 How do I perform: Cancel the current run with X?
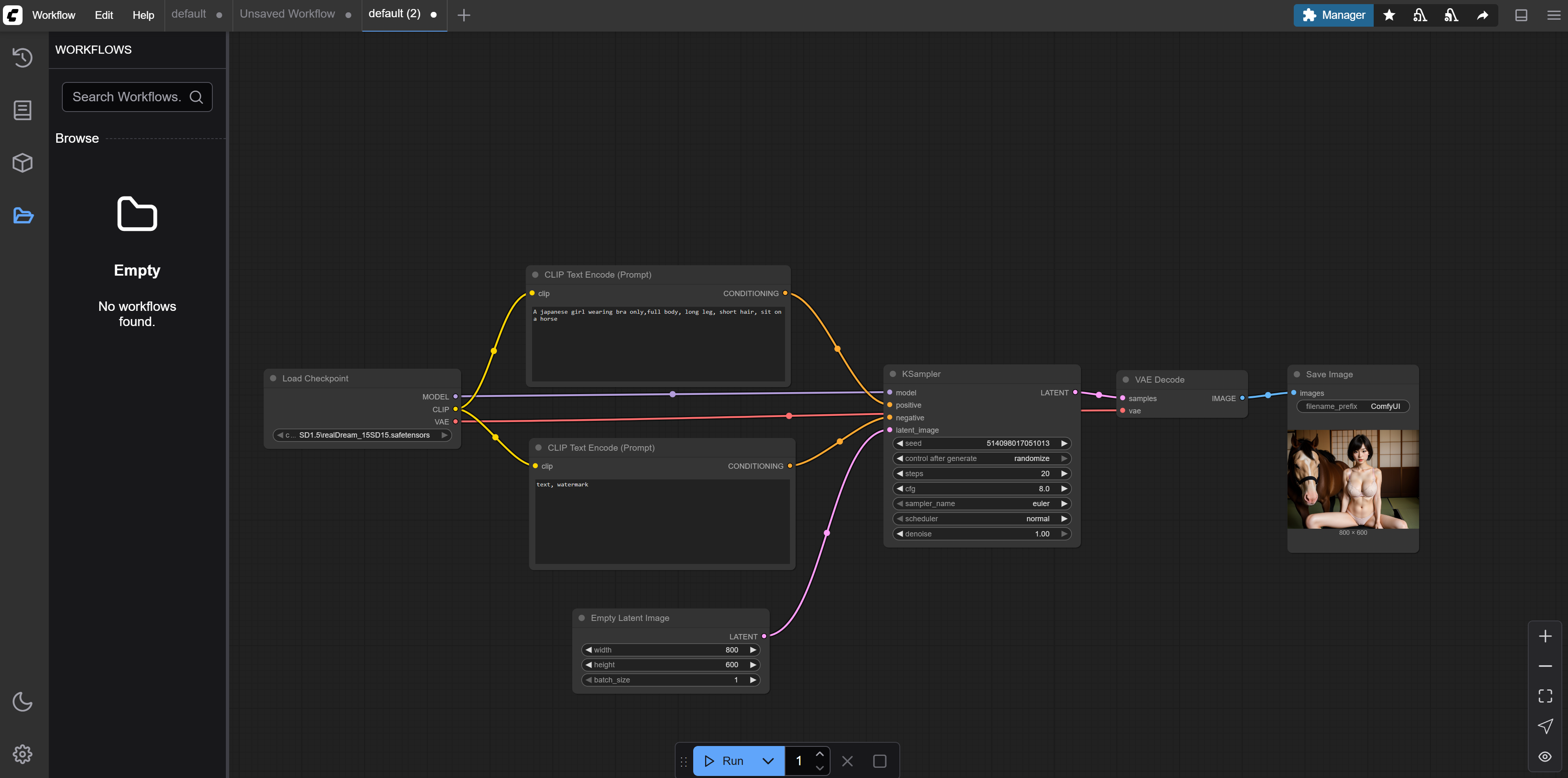(x=847, y=761)
